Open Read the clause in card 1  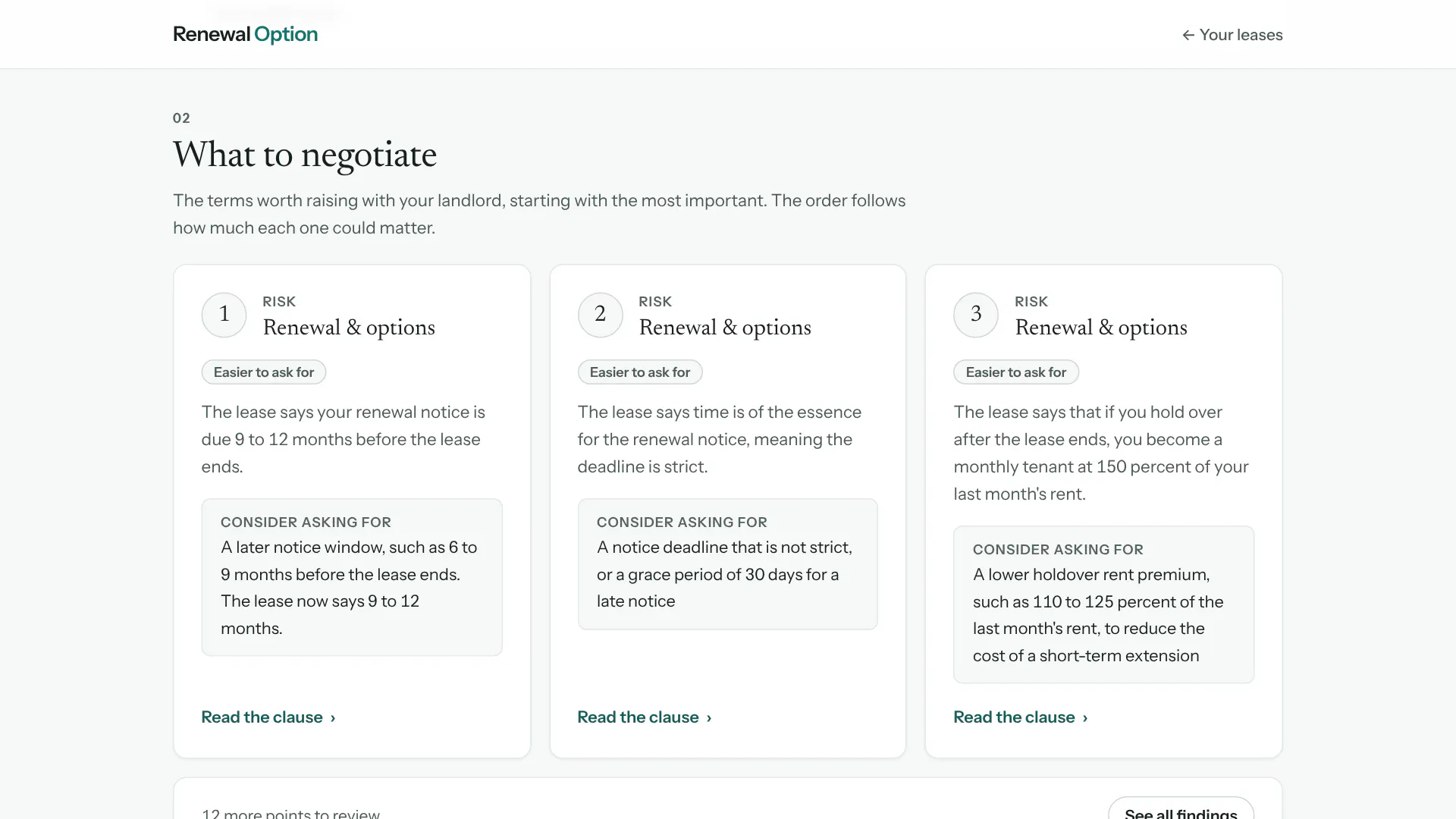click(268, 717)
